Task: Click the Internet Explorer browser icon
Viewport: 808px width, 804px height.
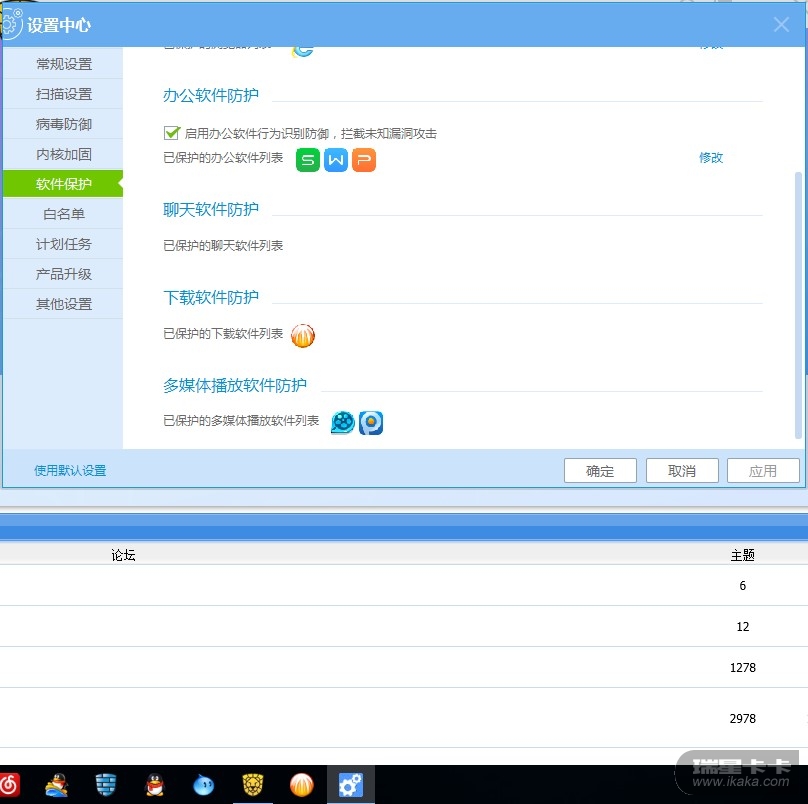Action: [x=302, y=50]
